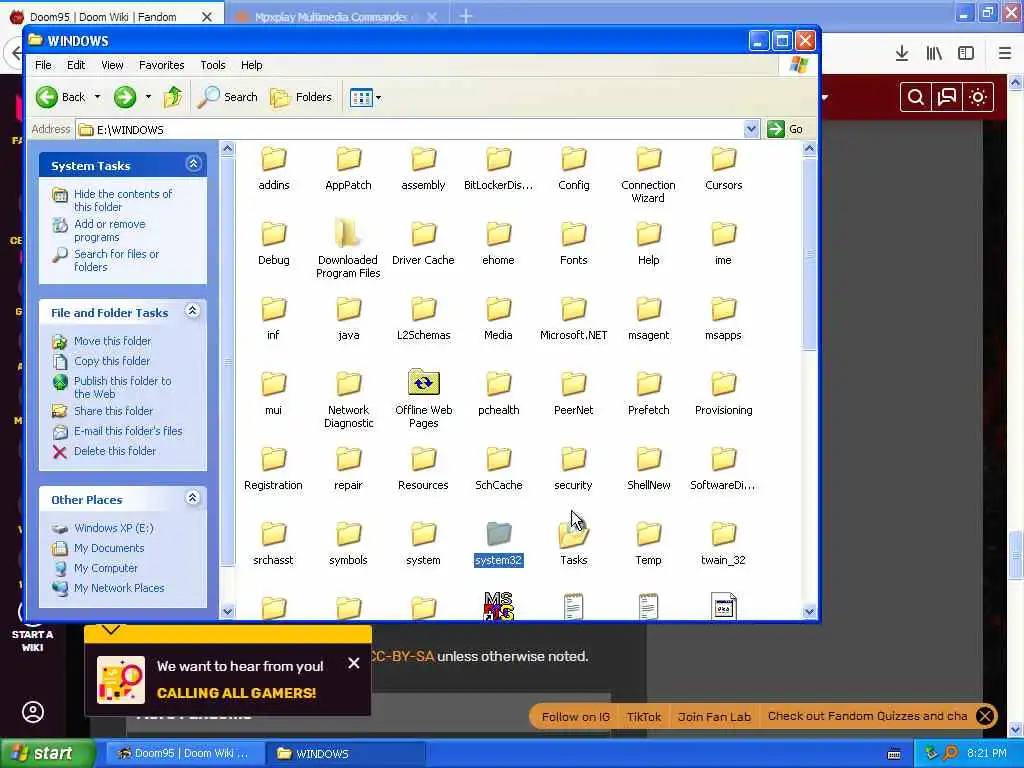Click the WINDOWS taskbar button

click(346, 753)
